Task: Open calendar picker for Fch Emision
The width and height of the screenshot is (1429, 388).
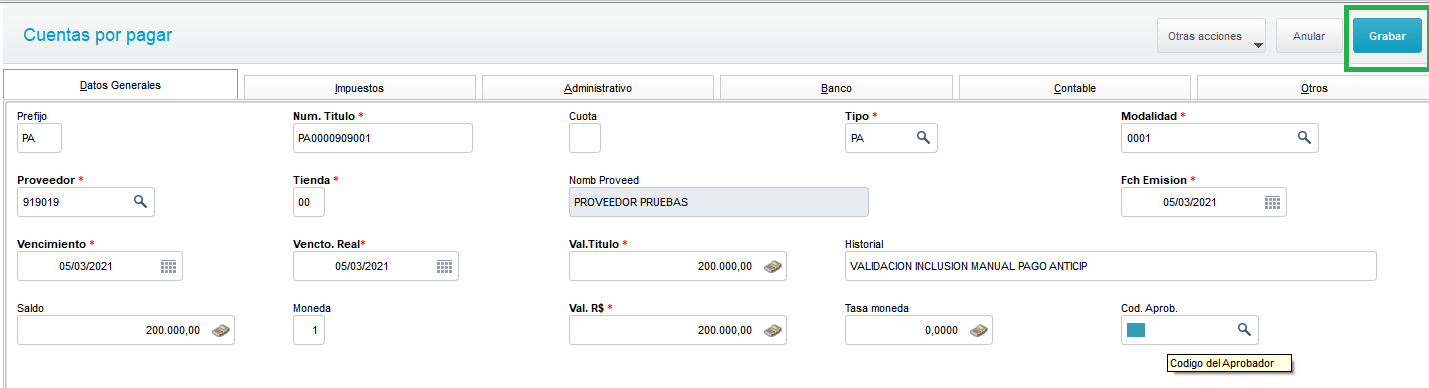Action: [1272, 202]
